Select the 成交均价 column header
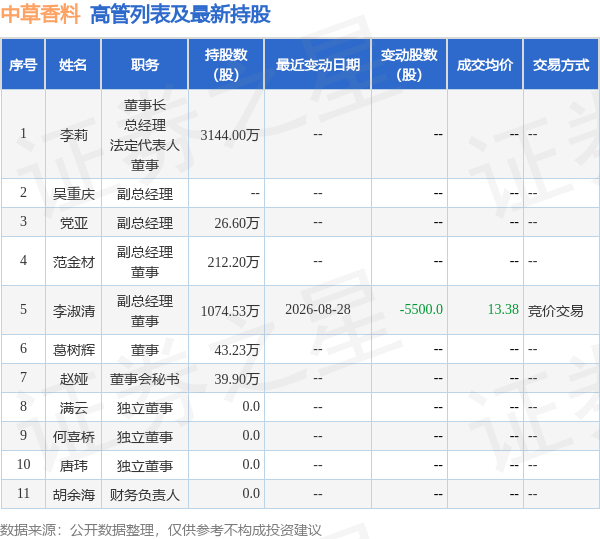This screenshot has height=539, width=600. (x=485, y=65)
